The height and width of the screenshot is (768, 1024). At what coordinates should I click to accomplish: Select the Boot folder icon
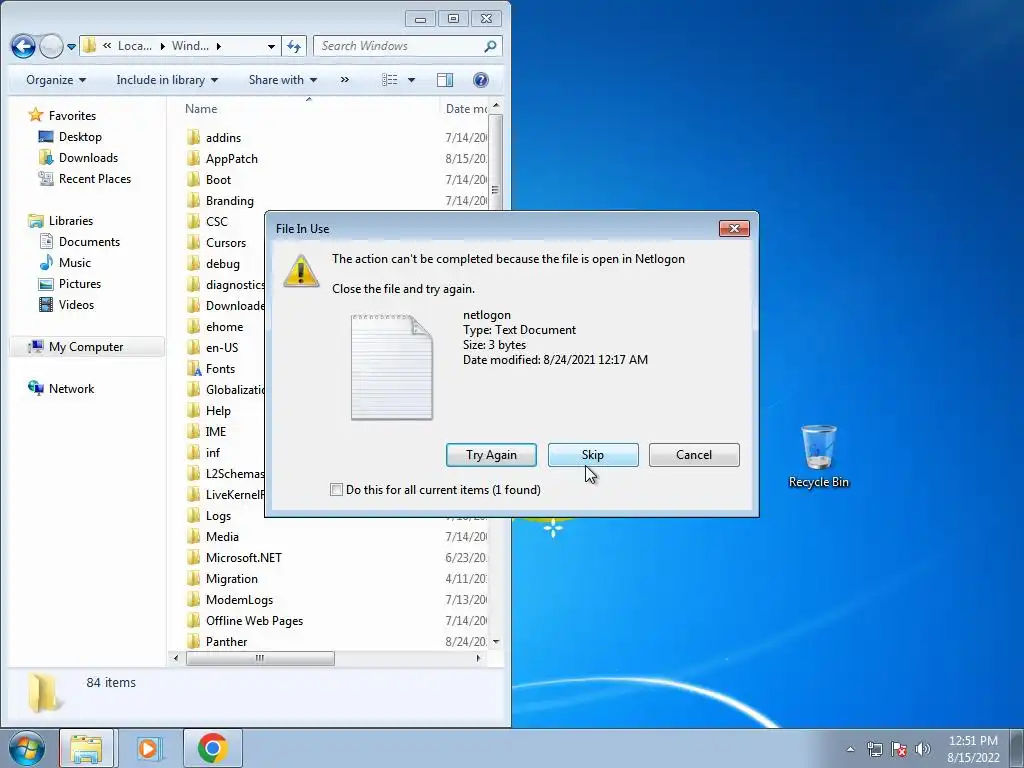(193, 179)
